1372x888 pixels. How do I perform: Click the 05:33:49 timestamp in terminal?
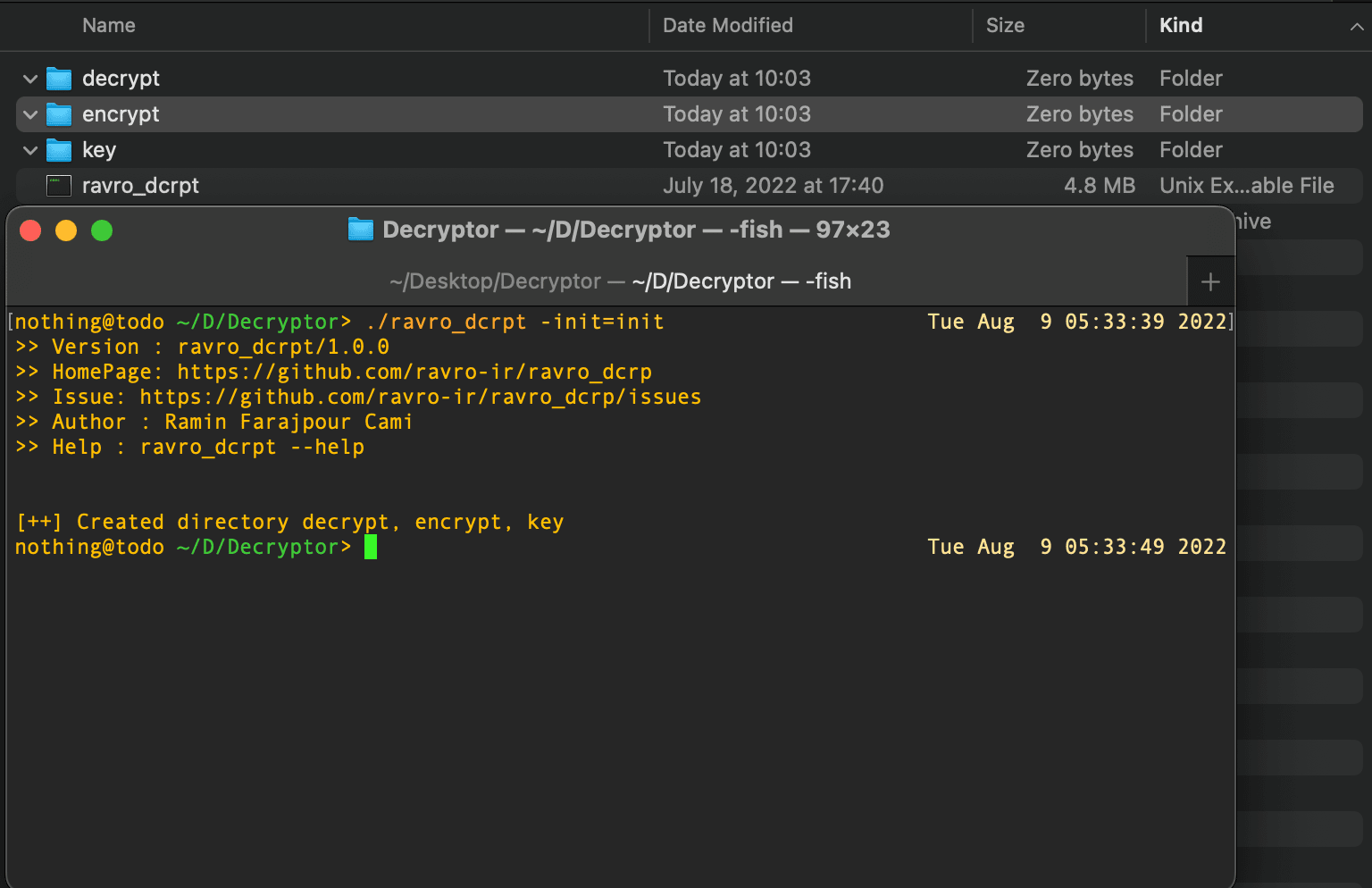click(1115, 547)
